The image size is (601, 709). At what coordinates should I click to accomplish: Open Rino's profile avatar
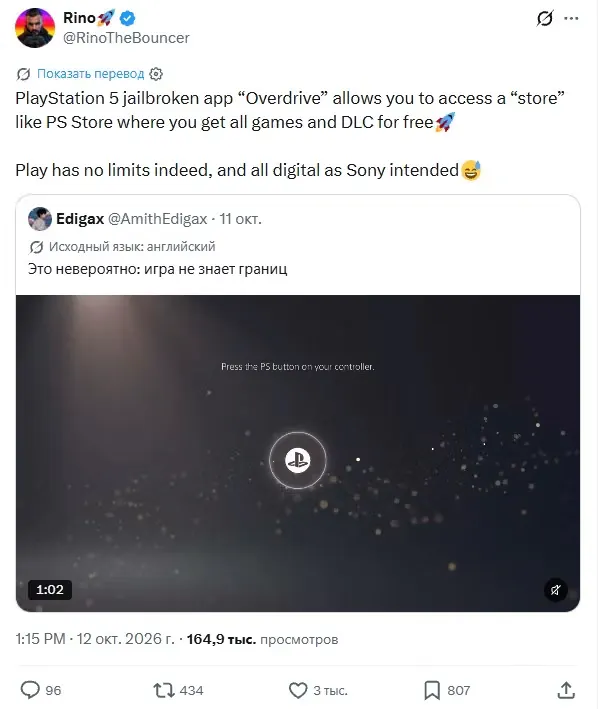(35, 28)
